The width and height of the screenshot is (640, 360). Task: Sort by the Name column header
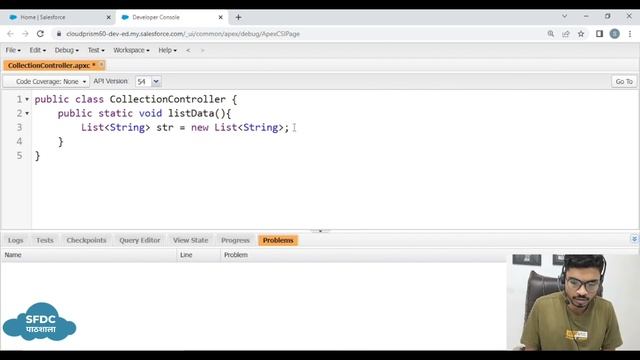coord(89,255)
